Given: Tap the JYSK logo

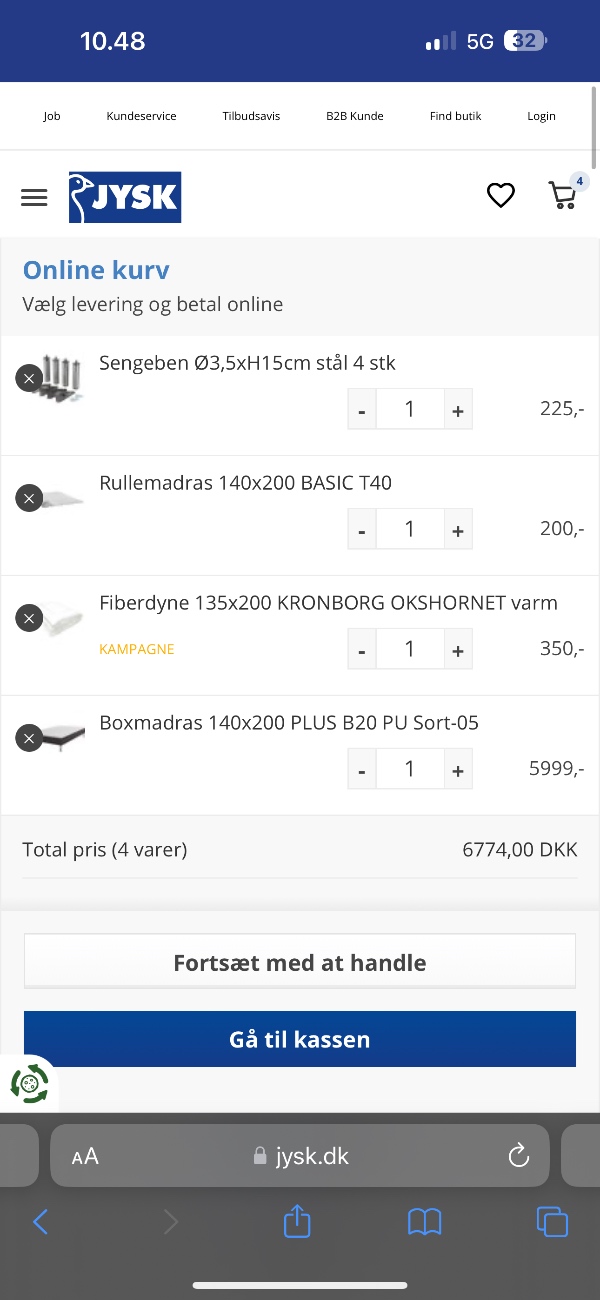Looking at the screenshot, I should pyautogui.click(x=125, y=197).
